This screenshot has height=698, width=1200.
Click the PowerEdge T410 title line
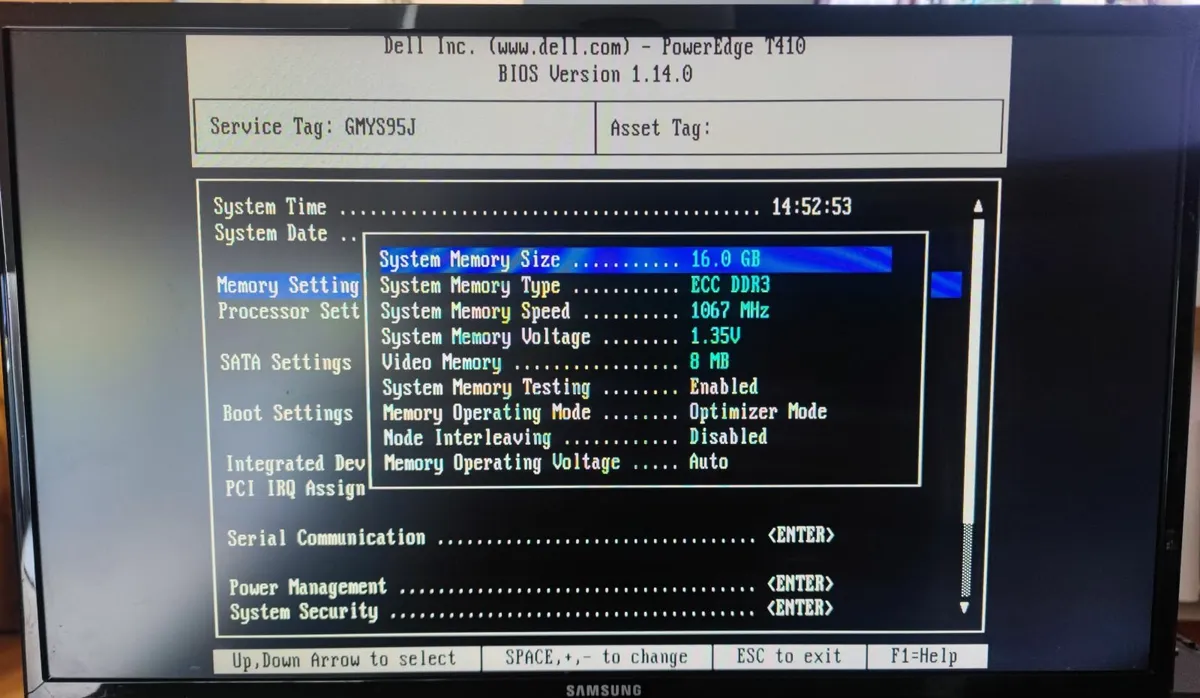(x=595, y=47)
